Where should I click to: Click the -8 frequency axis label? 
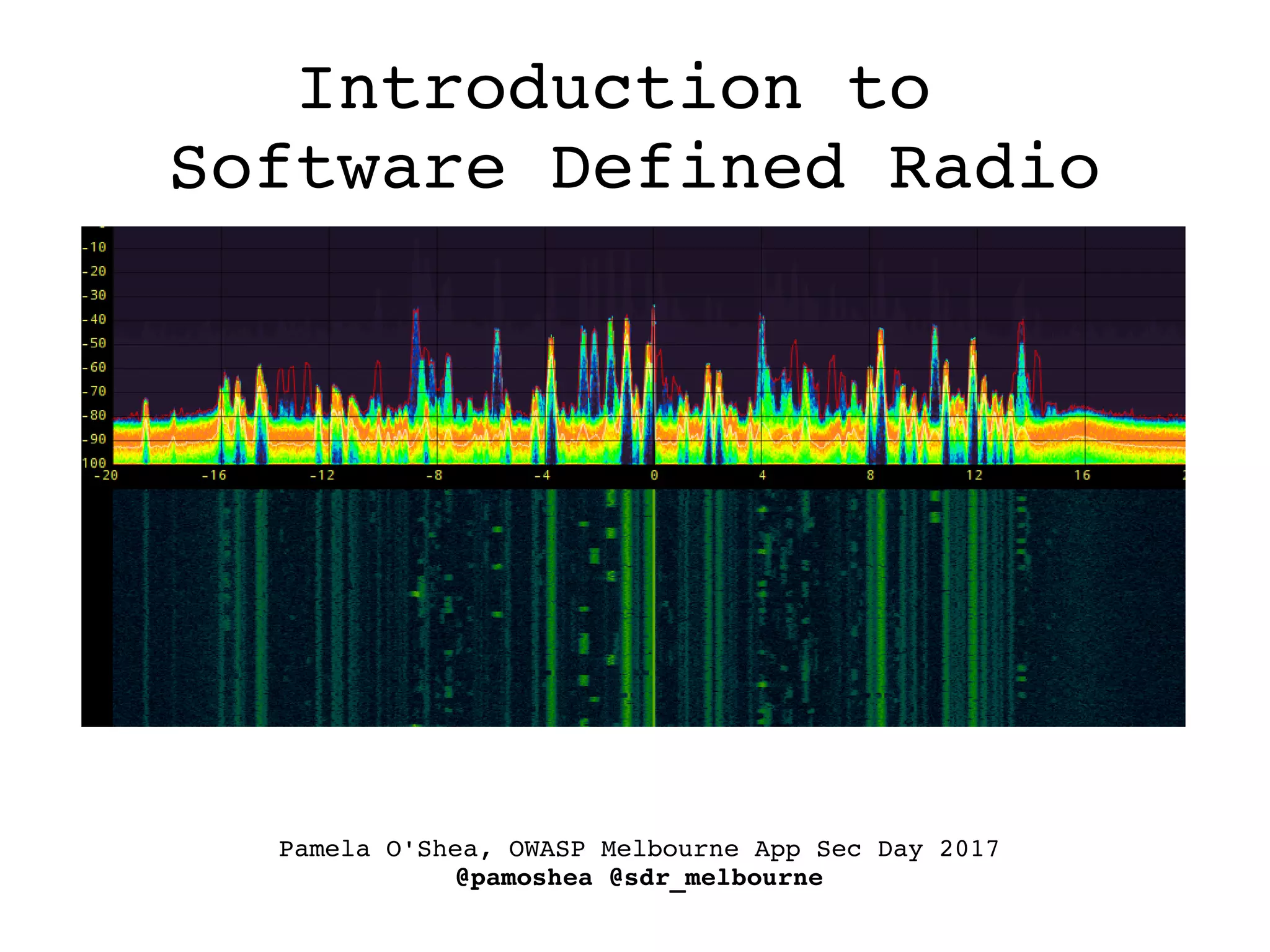click(433, 476)
